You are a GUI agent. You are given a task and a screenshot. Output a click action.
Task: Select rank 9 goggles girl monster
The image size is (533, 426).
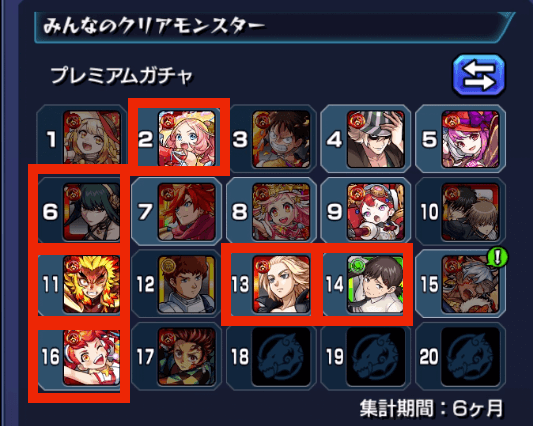tap(376, 212)
